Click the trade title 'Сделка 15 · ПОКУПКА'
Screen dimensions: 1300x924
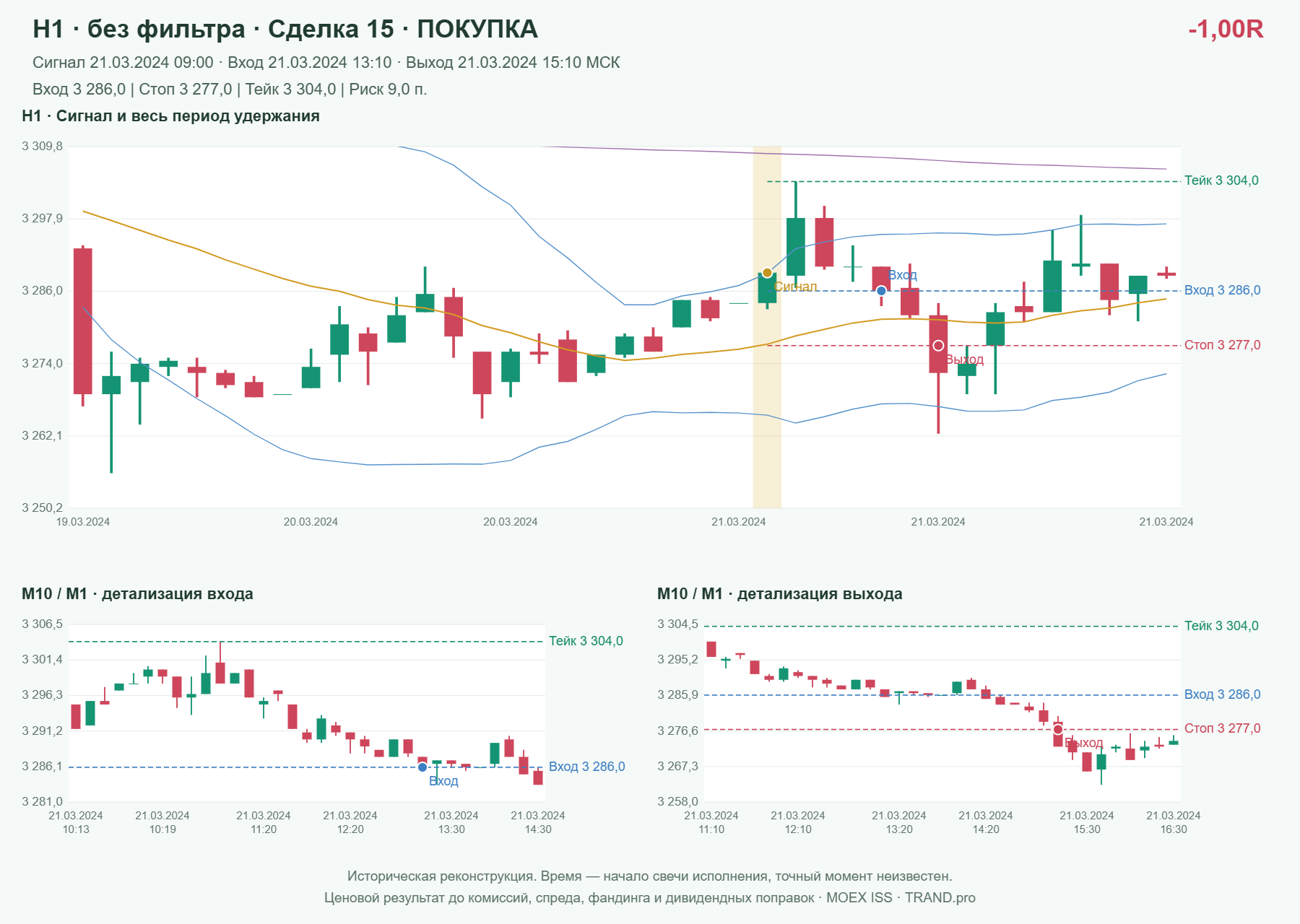(x=403, y=29)
